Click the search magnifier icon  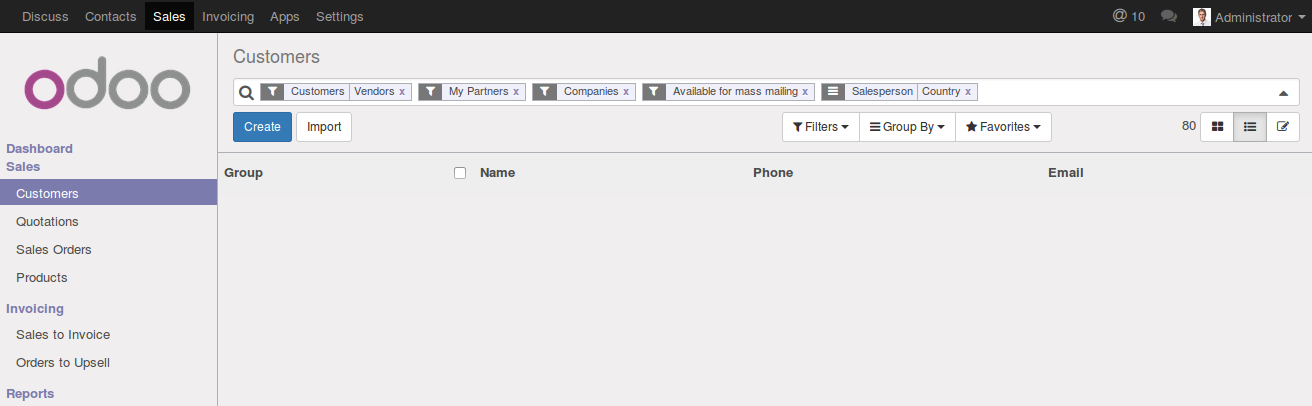point(246,92)
